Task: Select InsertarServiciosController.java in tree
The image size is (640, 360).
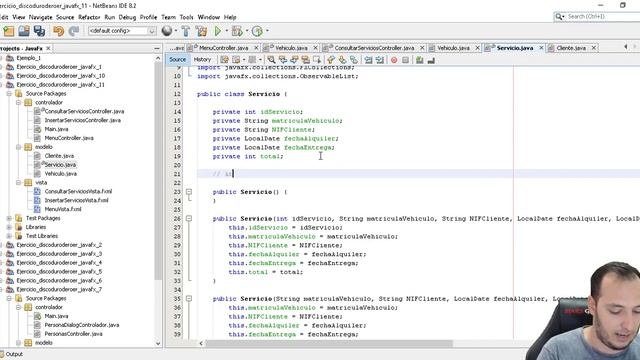Action: coord(82,120)
